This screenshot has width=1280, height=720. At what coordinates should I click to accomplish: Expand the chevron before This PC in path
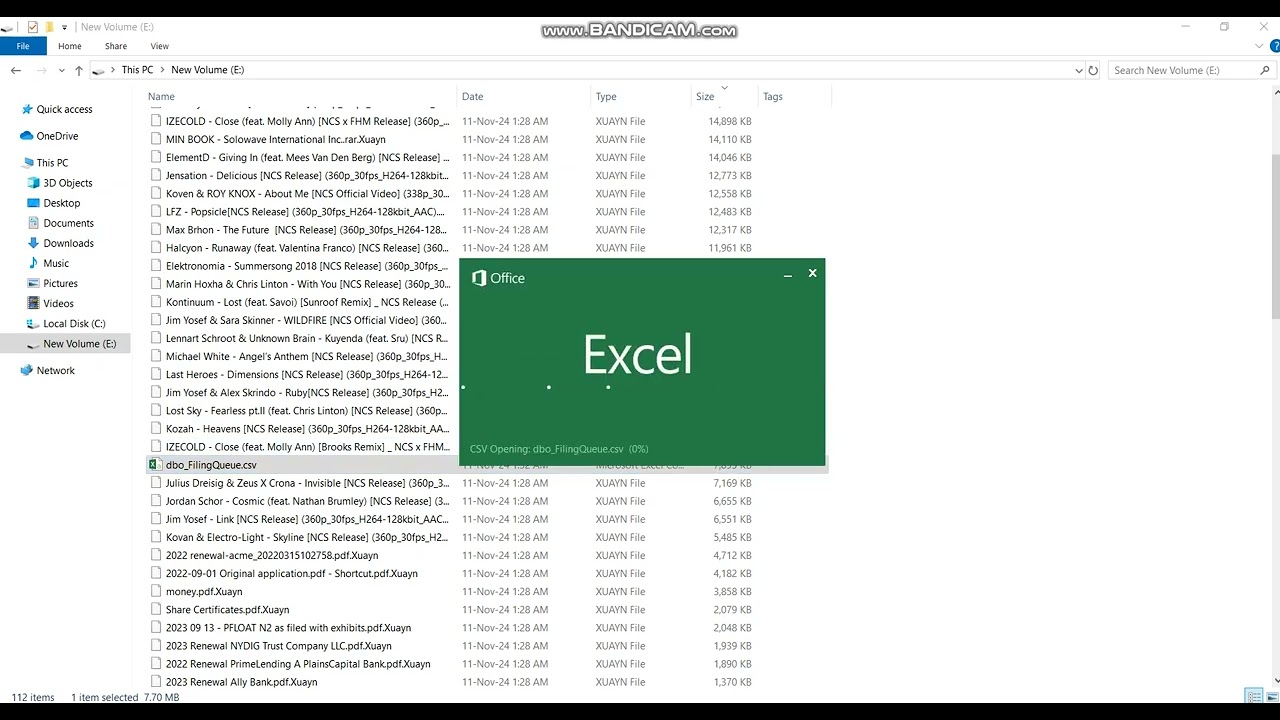pyautogui.click(x=112, y=70)
